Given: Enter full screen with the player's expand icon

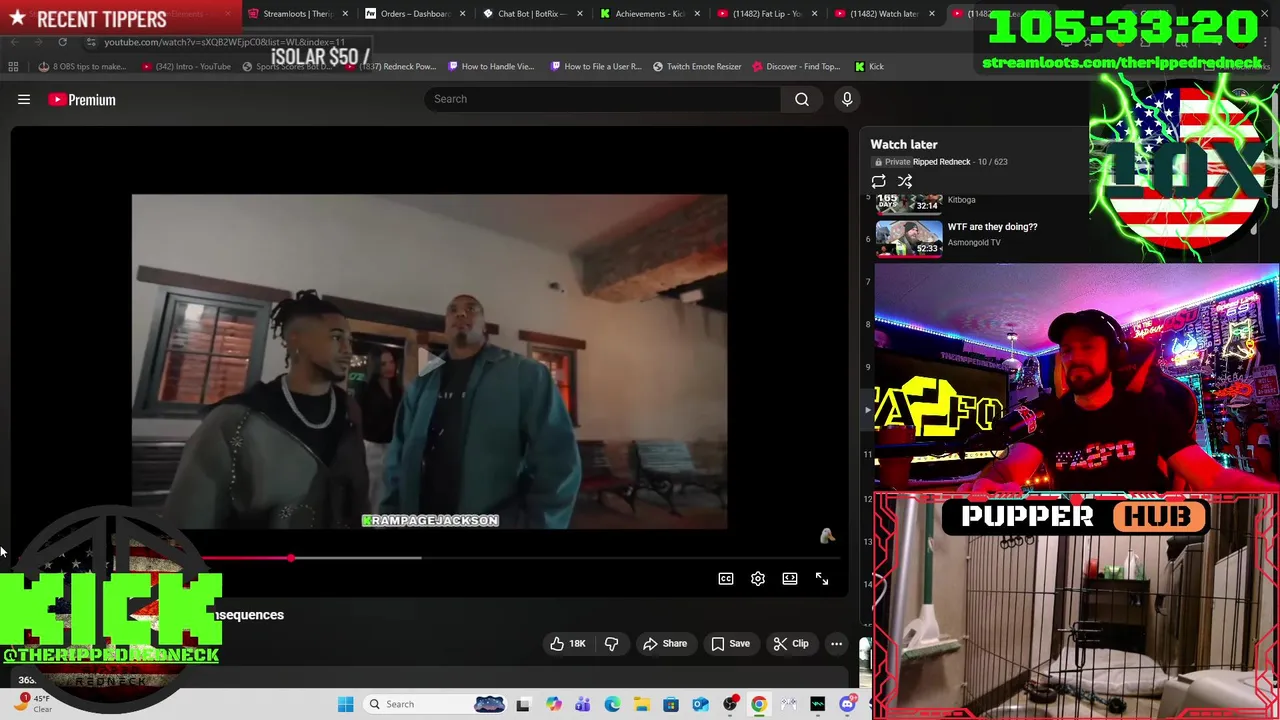Looking at the screenshot, I should 822,578.
